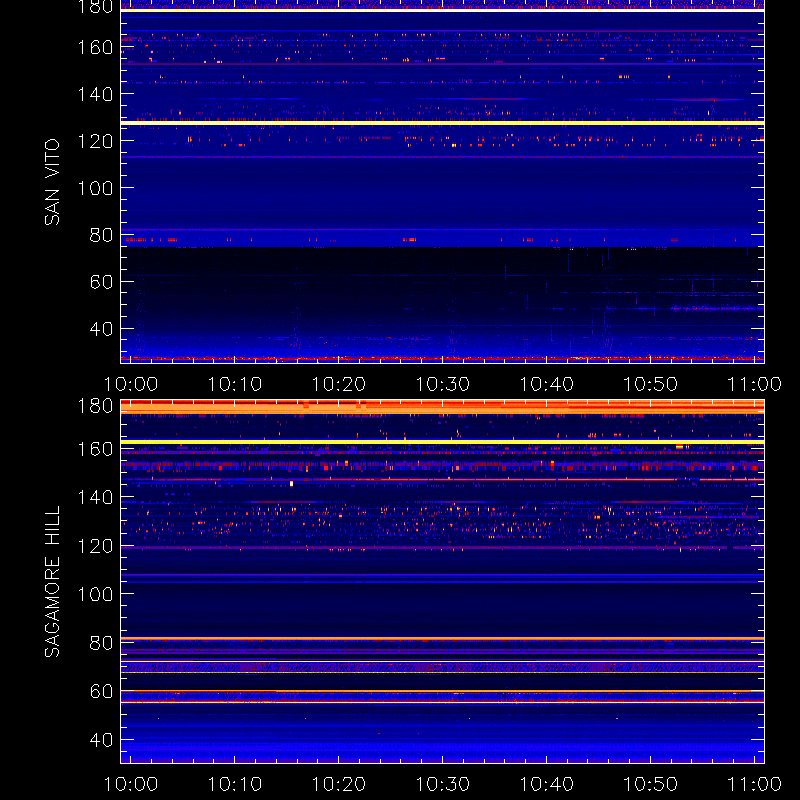The width and height of the screenshot is (800, 800).
Task: Choose Sagamore Hill frequency label 160
Action: pos(95,449)
